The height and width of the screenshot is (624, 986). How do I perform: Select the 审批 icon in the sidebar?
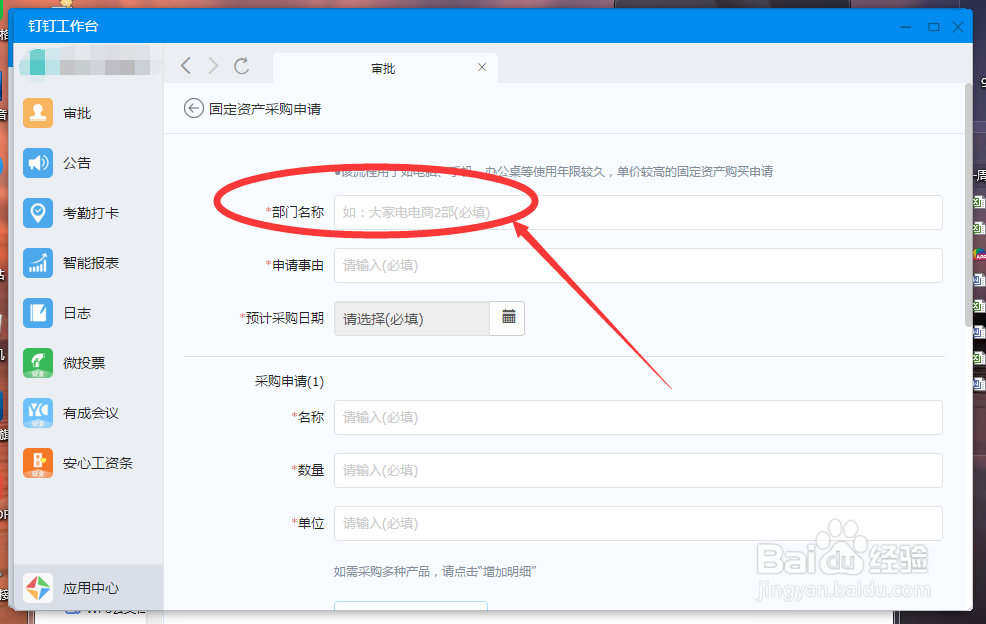(x=38, y=113)
